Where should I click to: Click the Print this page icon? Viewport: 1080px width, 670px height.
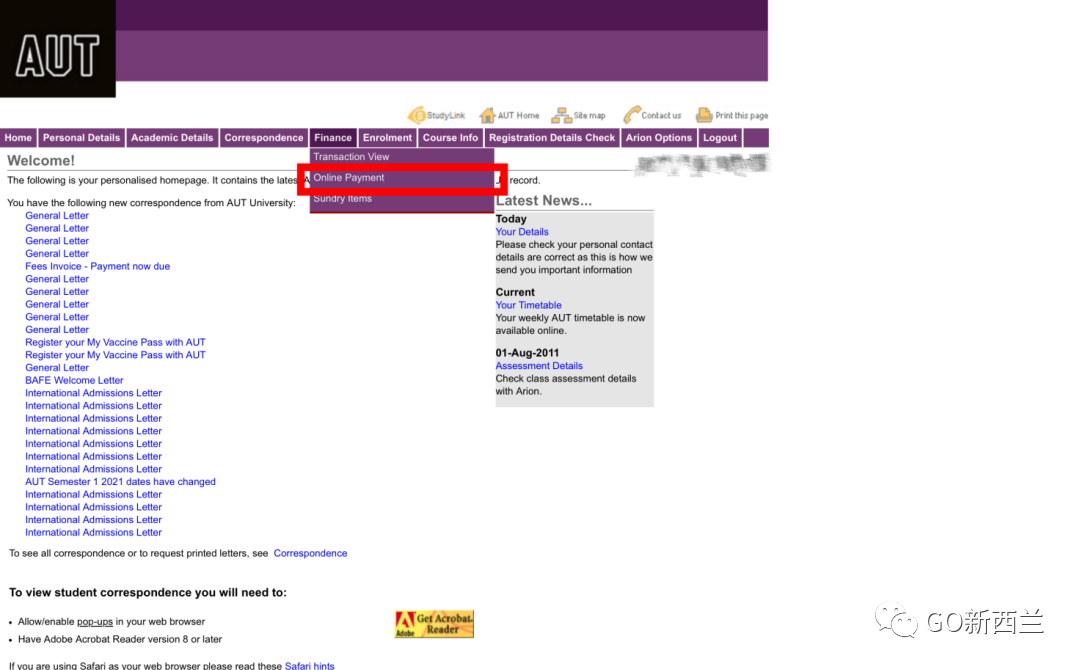tap(704, 115)
